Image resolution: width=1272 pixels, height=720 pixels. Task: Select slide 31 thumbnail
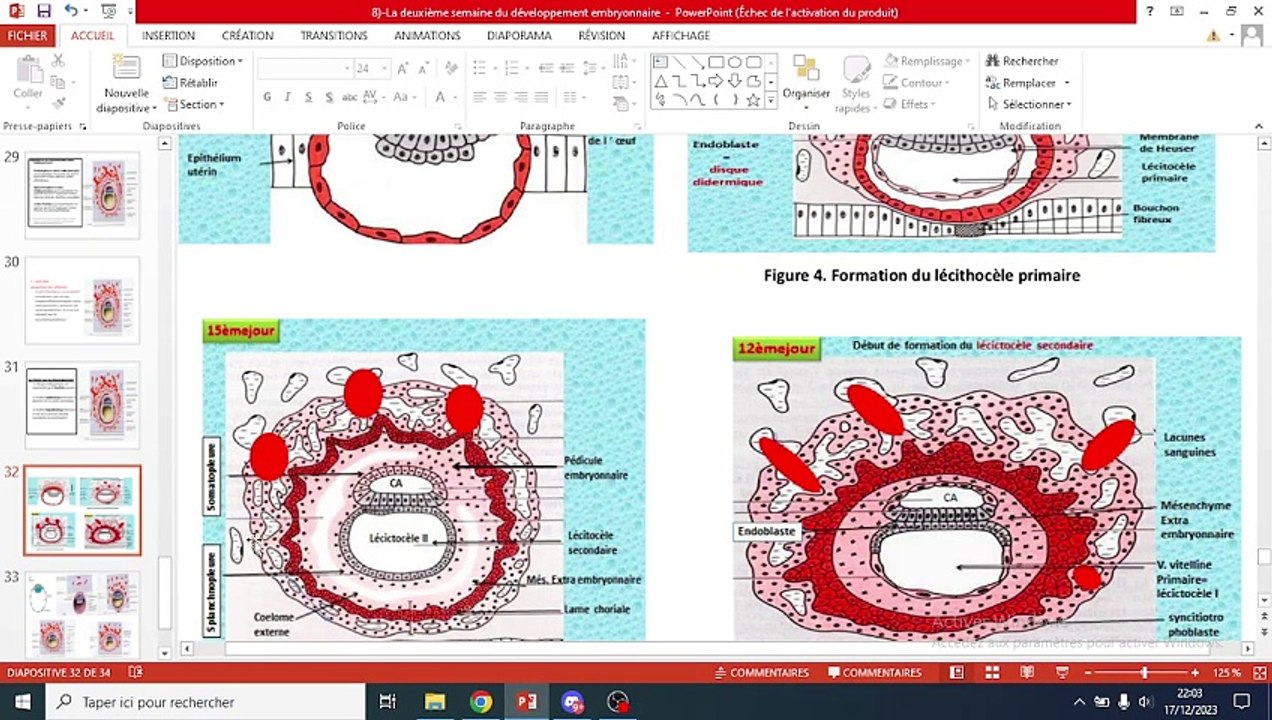coord(82,405)
